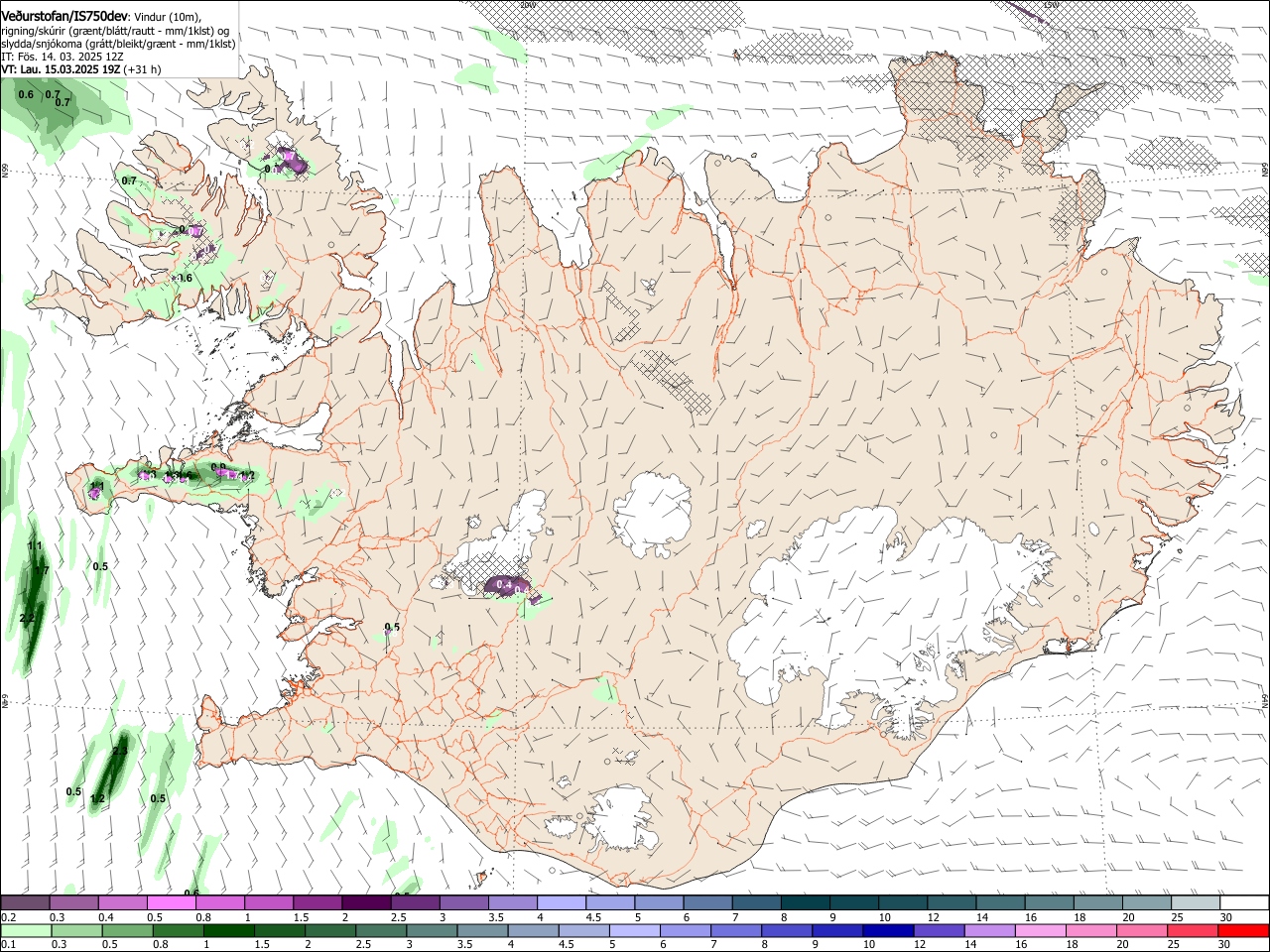The width and height of the screenshot is (1270, 952).
Task: Pick the violet 12 swatch in bottom legend
Action: [x=940, y=930]
